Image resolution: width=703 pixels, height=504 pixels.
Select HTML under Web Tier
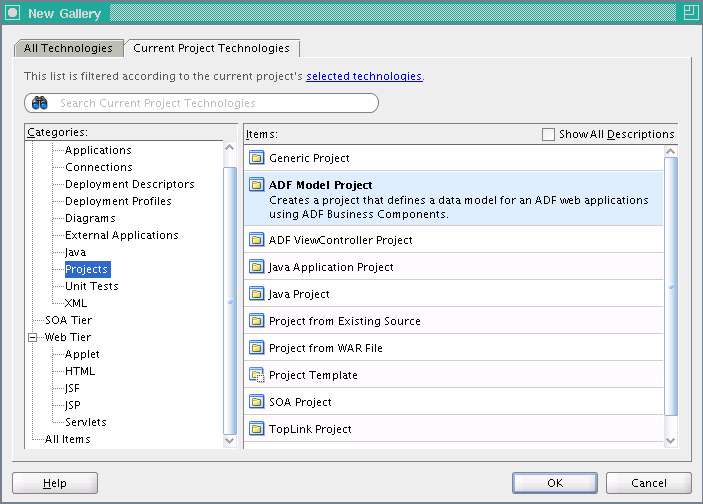tap(80, 371)
